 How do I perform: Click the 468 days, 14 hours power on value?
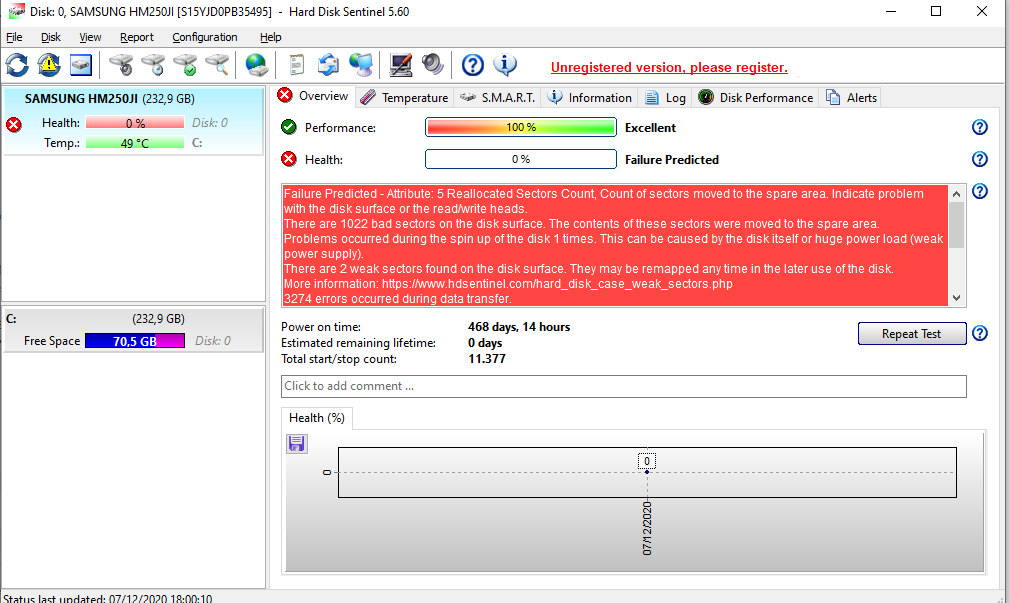coord(519,327)
